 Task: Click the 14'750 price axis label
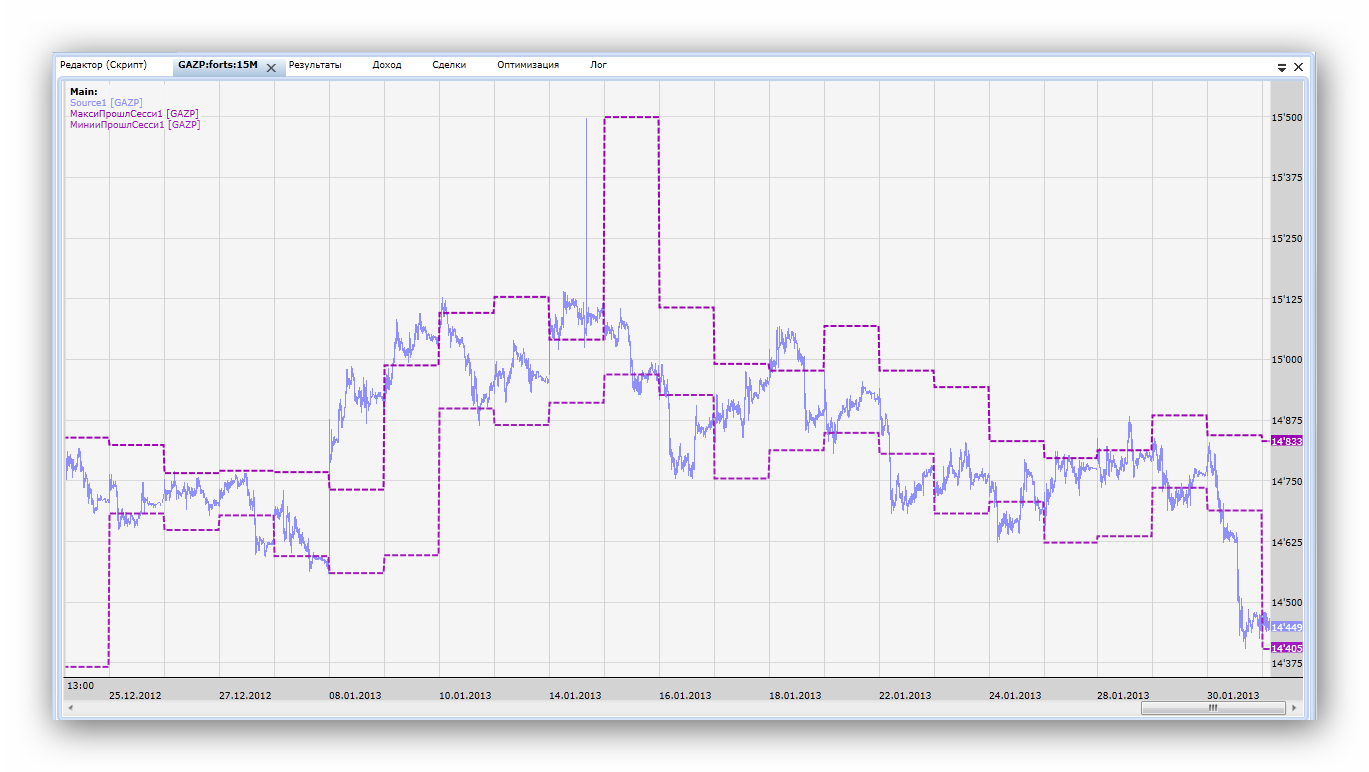[1286, 481]
